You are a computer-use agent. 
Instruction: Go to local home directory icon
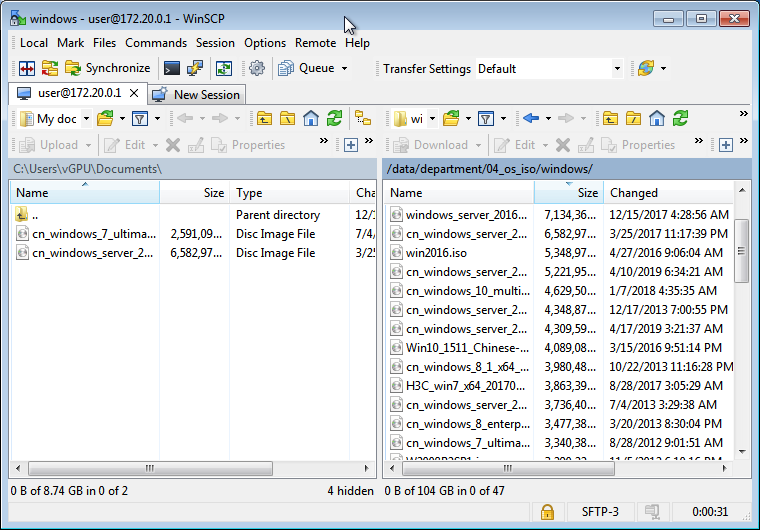(x=311, y=119)
